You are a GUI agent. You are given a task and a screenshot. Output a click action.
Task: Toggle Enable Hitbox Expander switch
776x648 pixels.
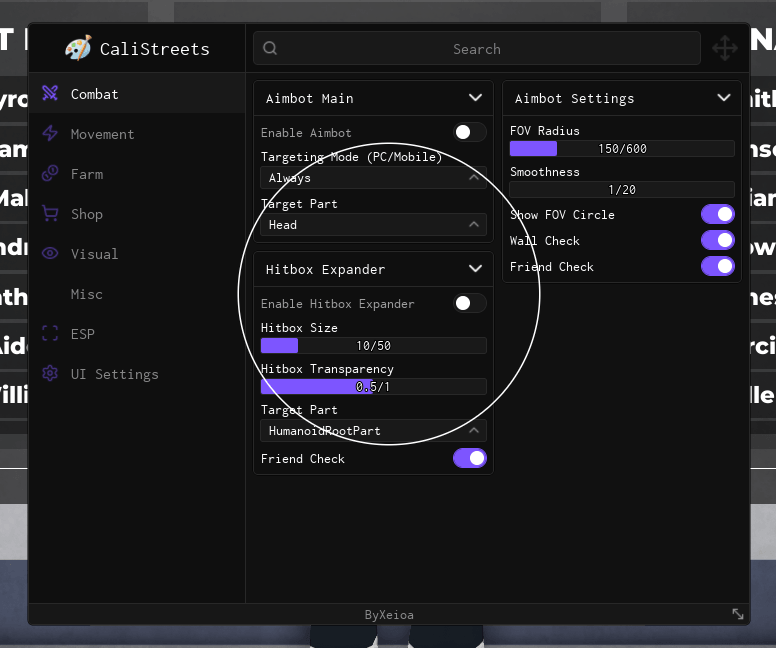tap(470, 303)
